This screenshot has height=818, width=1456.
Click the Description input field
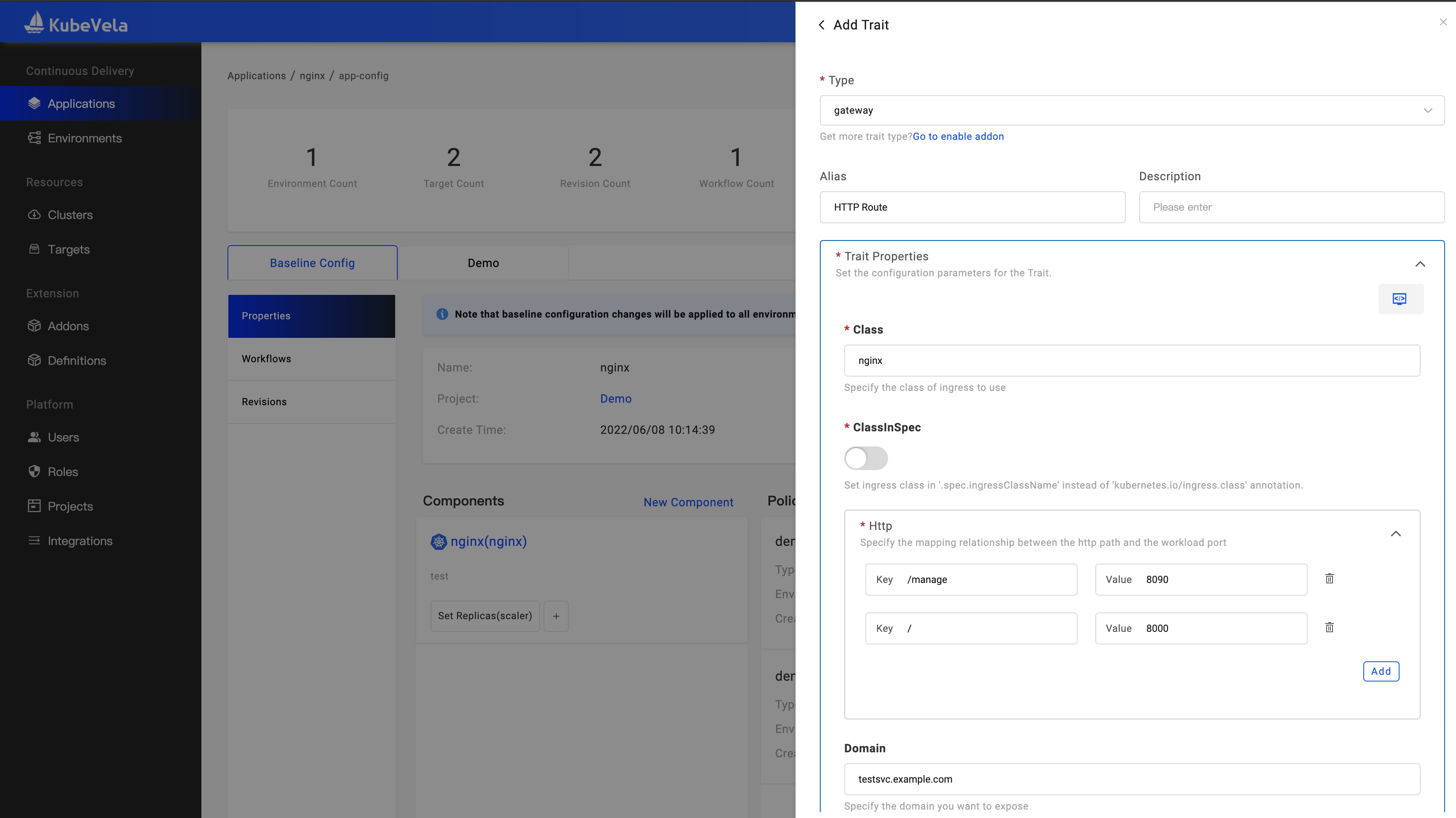tap(1291, 207)
